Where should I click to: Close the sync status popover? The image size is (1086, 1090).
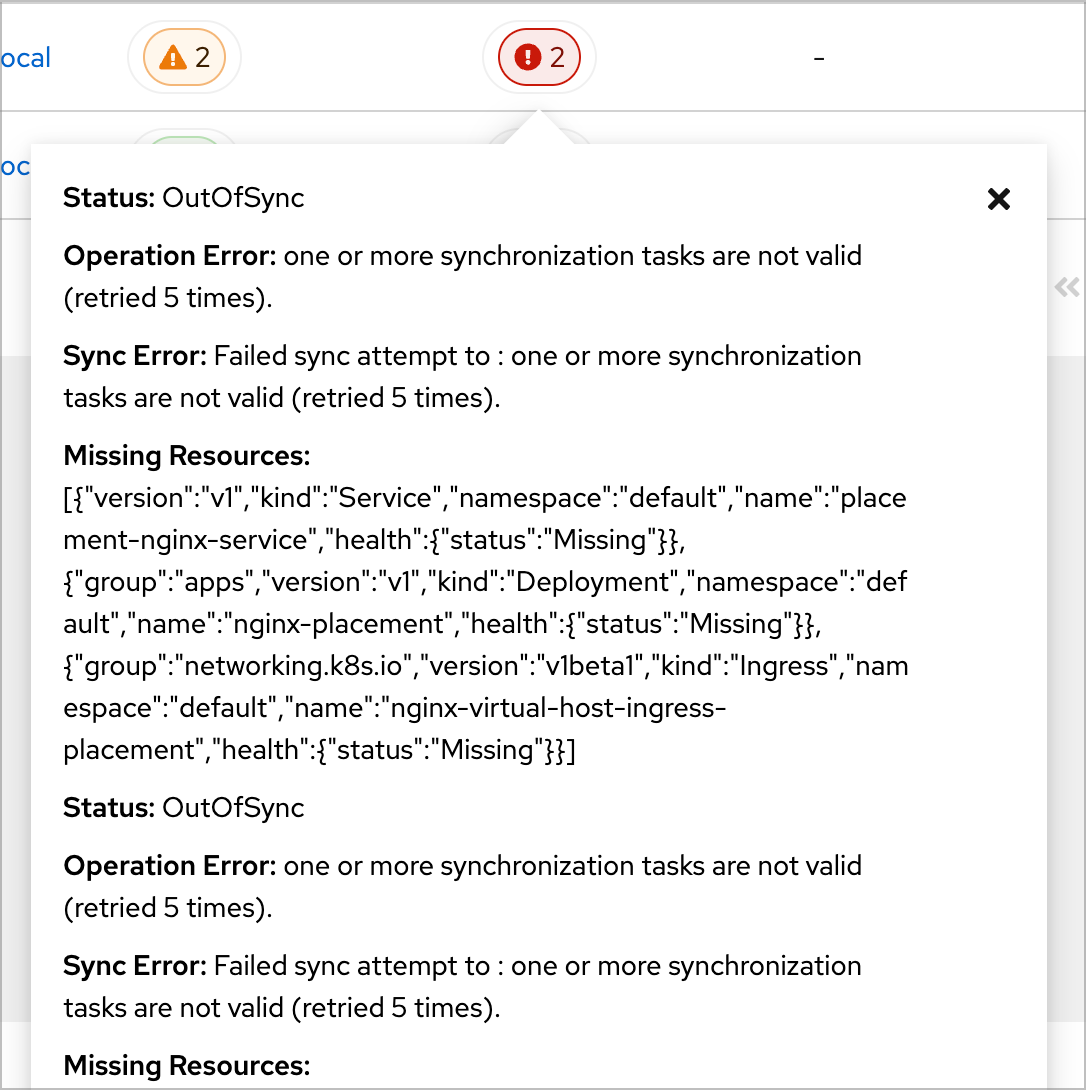(x=998, y=199)
